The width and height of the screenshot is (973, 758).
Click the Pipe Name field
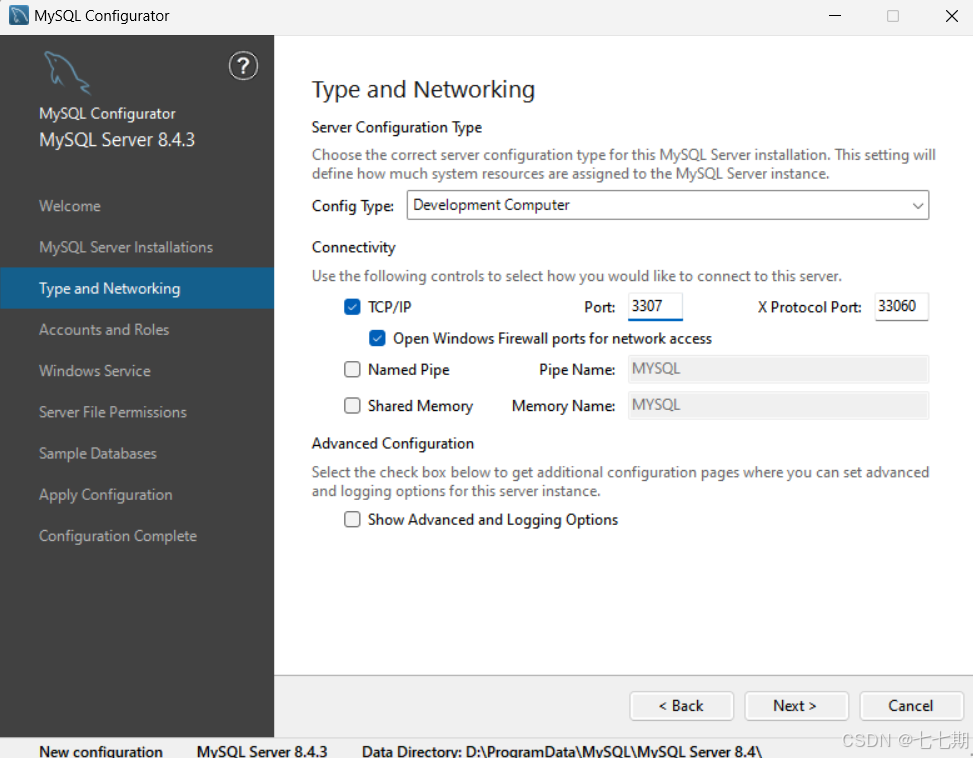[778, 370]
